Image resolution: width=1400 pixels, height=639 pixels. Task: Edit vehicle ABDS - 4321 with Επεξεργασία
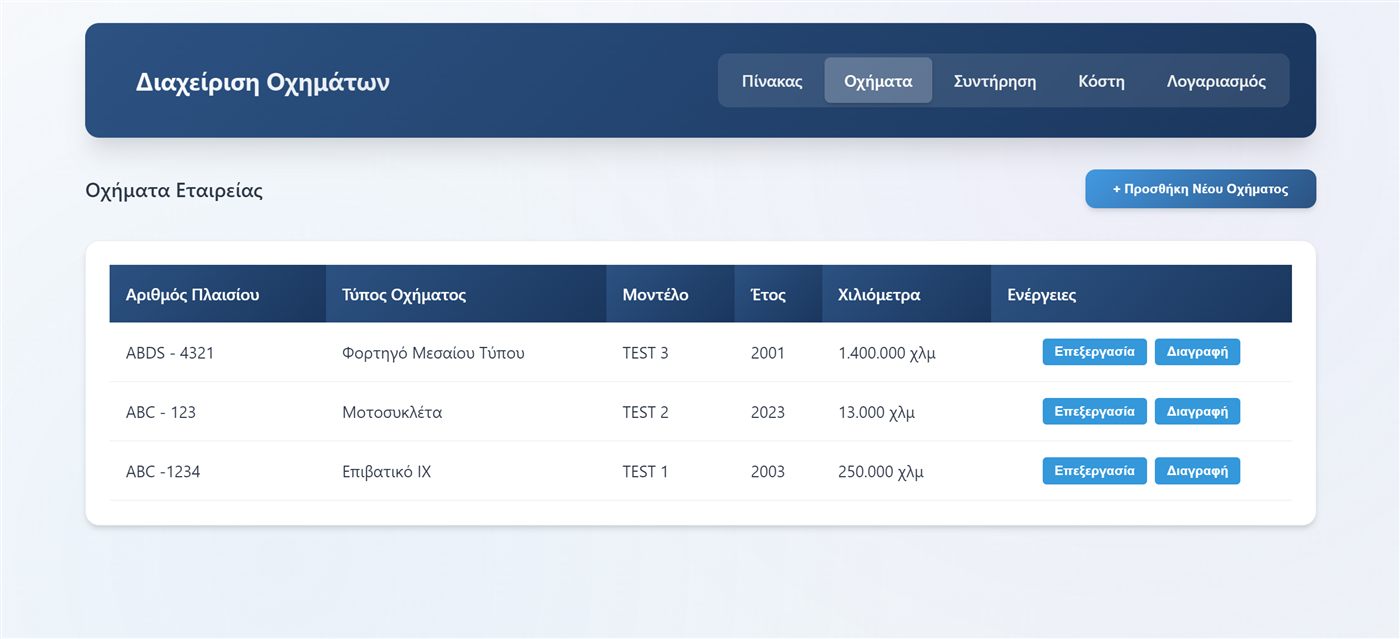point(1094,352)
